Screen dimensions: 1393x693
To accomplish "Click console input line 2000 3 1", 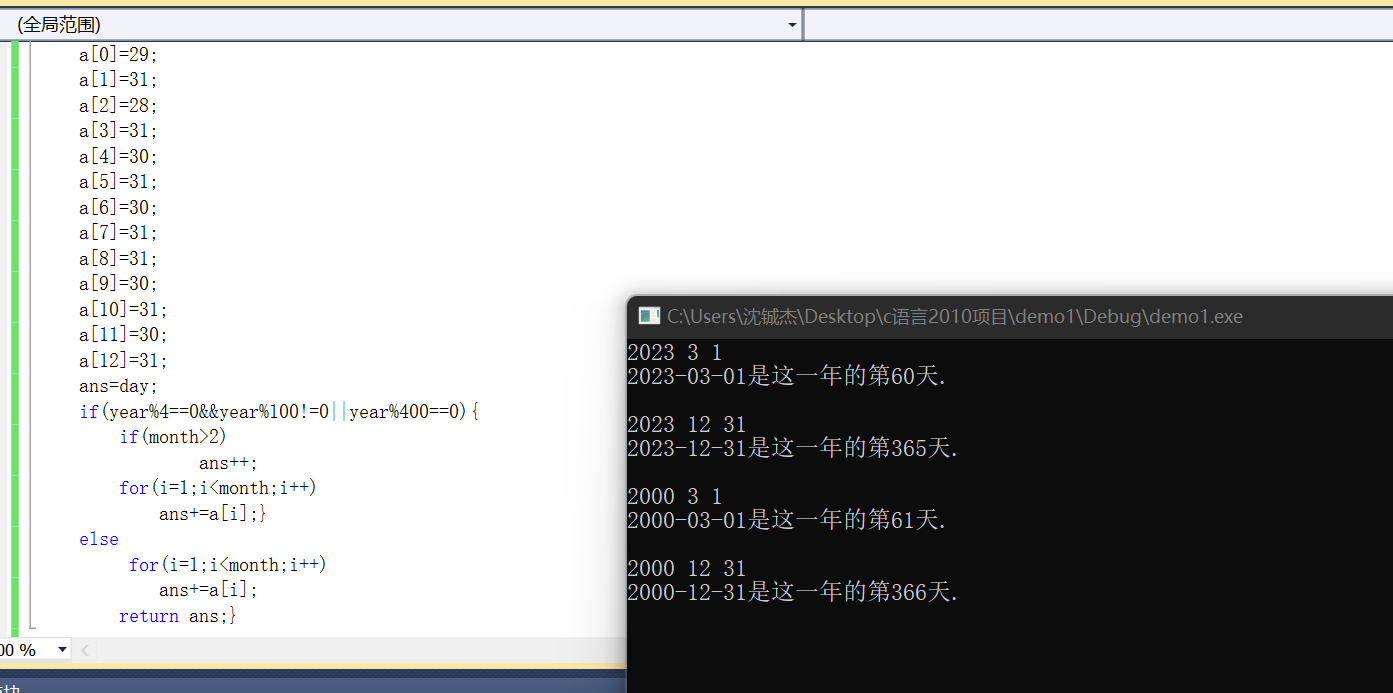I will point(674,497).
